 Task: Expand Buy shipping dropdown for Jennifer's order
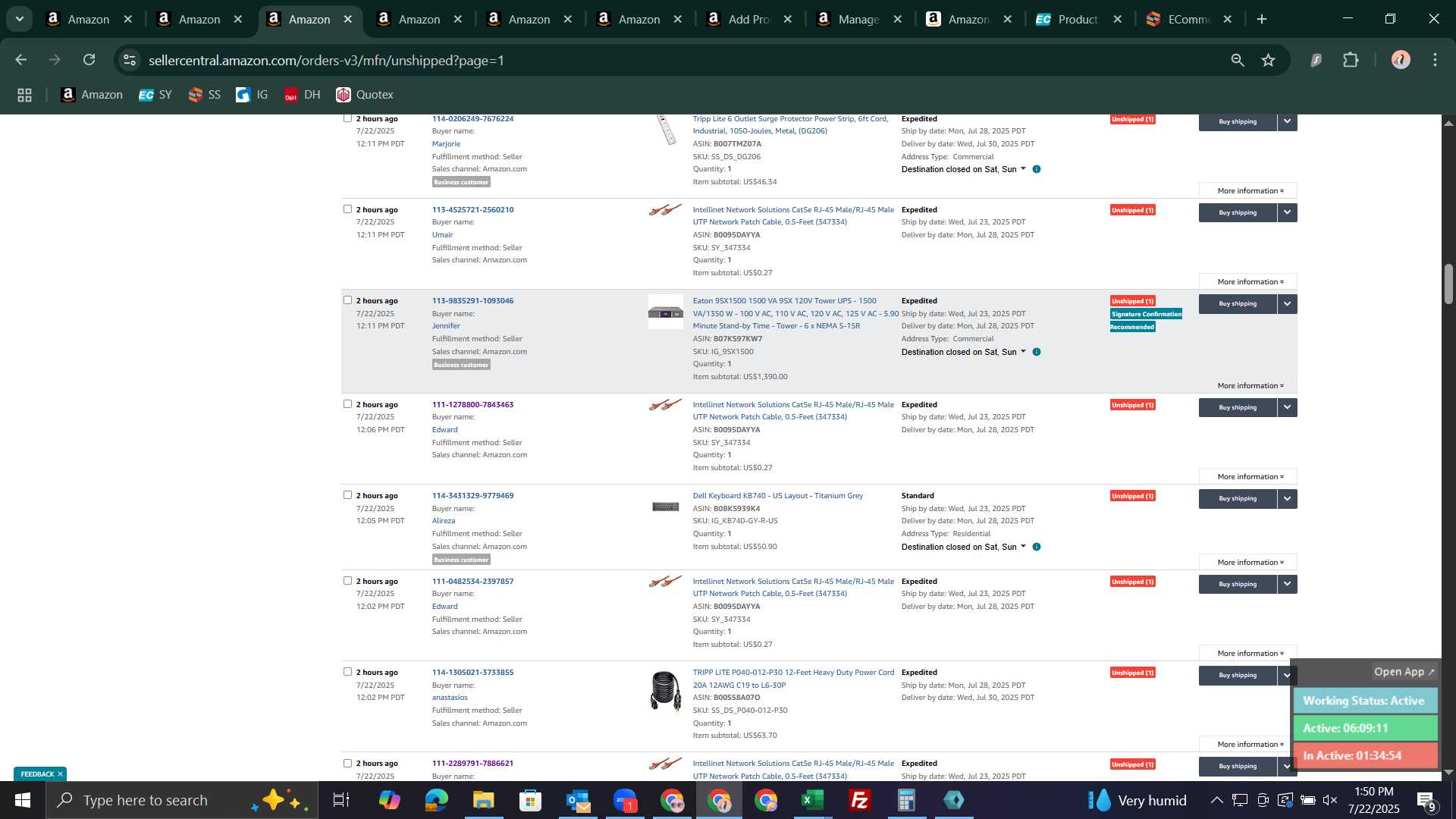pyautogui.click(x=1287, y=303)
